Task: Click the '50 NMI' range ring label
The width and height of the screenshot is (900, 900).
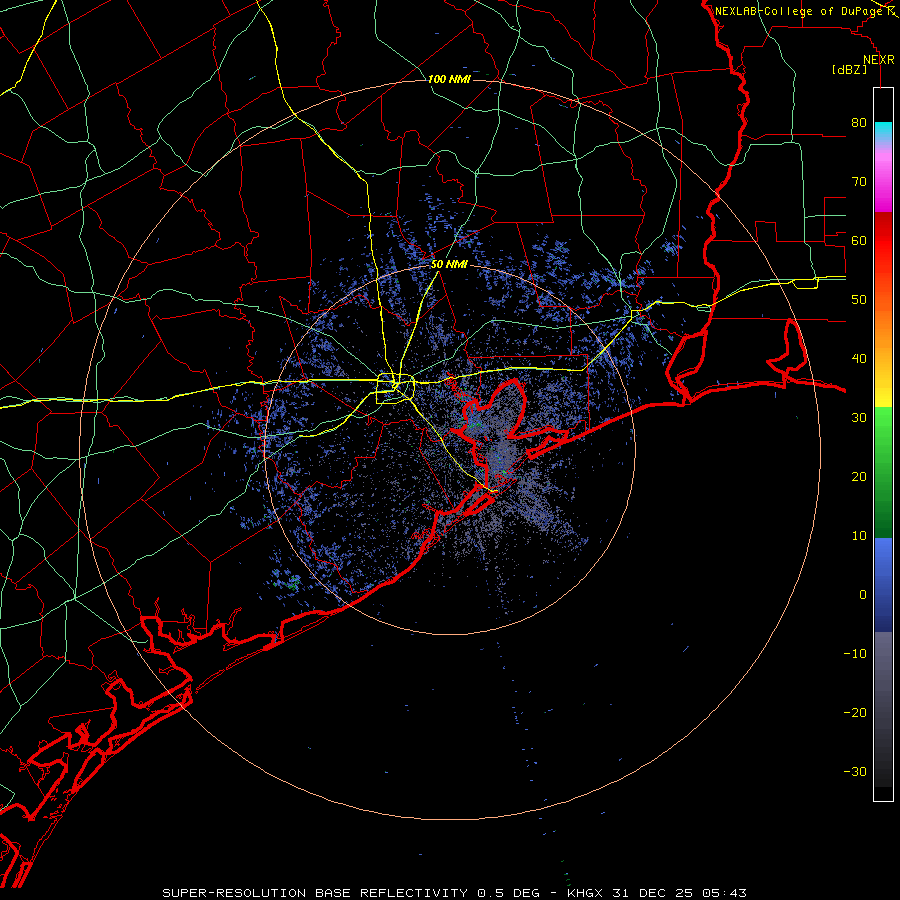Action: tap(449, 265)
